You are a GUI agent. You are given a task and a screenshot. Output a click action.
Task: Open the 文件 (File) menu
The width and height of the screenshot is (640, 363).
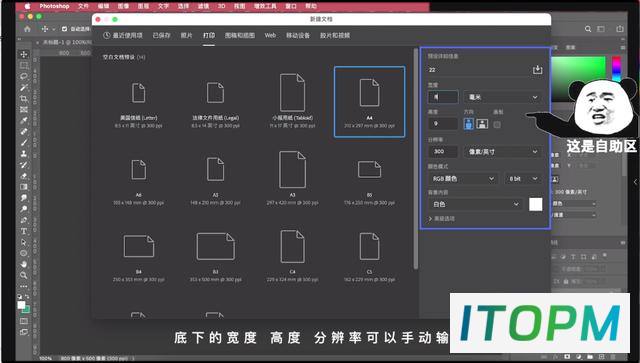click(83, 6)
